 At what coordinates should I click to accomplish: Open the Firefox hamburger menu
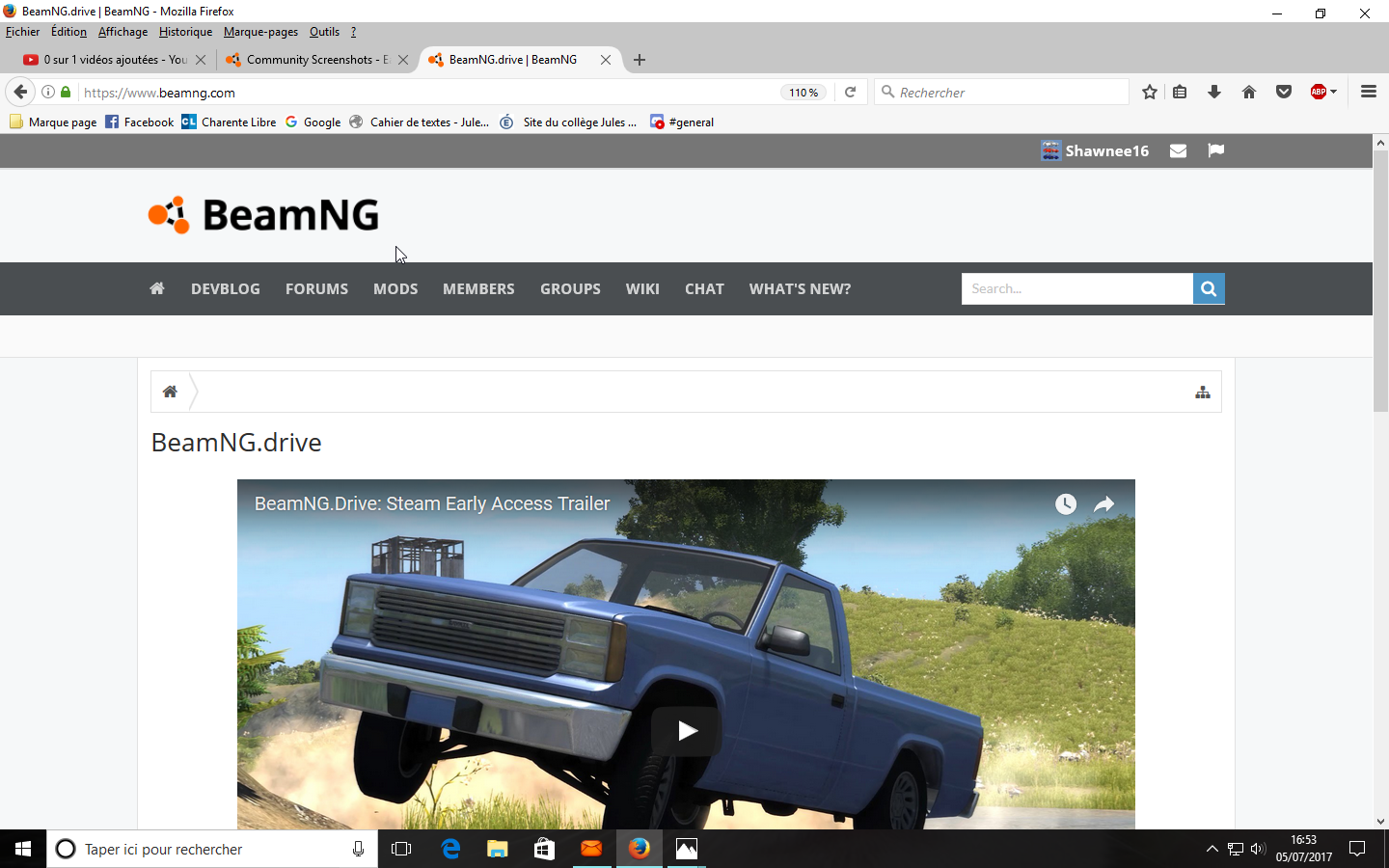pyautogui.click(x=1368, y=93)
